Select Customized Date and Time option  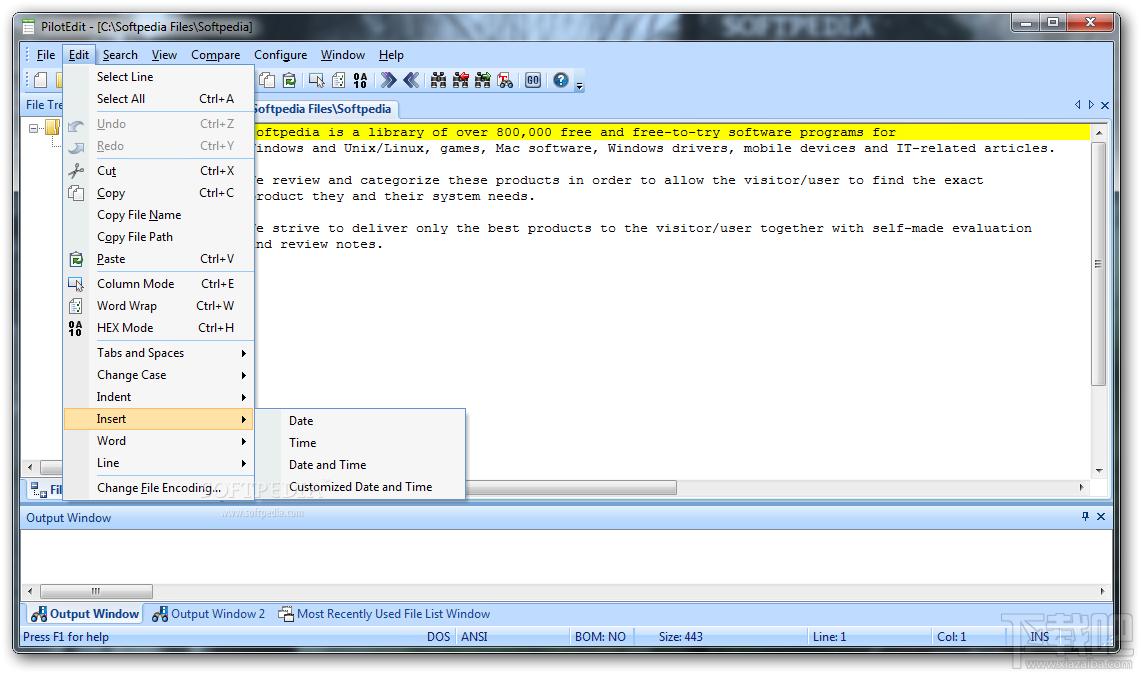click(360, 487)
